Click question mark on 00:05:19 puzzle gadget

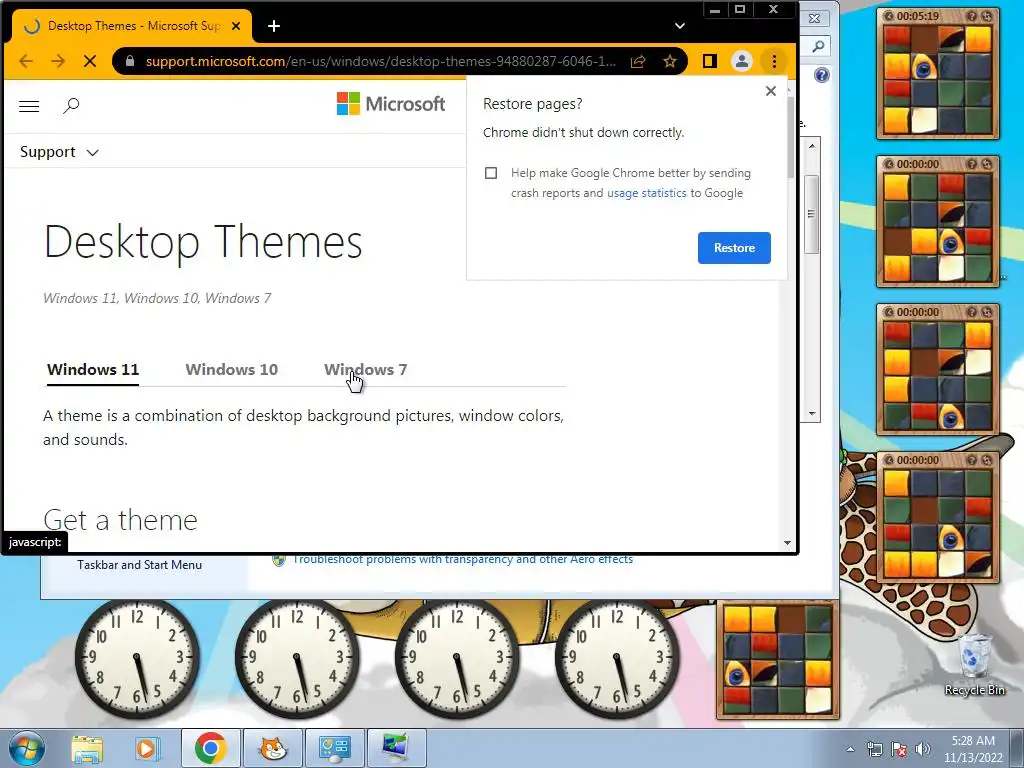(x=972, y=16)
